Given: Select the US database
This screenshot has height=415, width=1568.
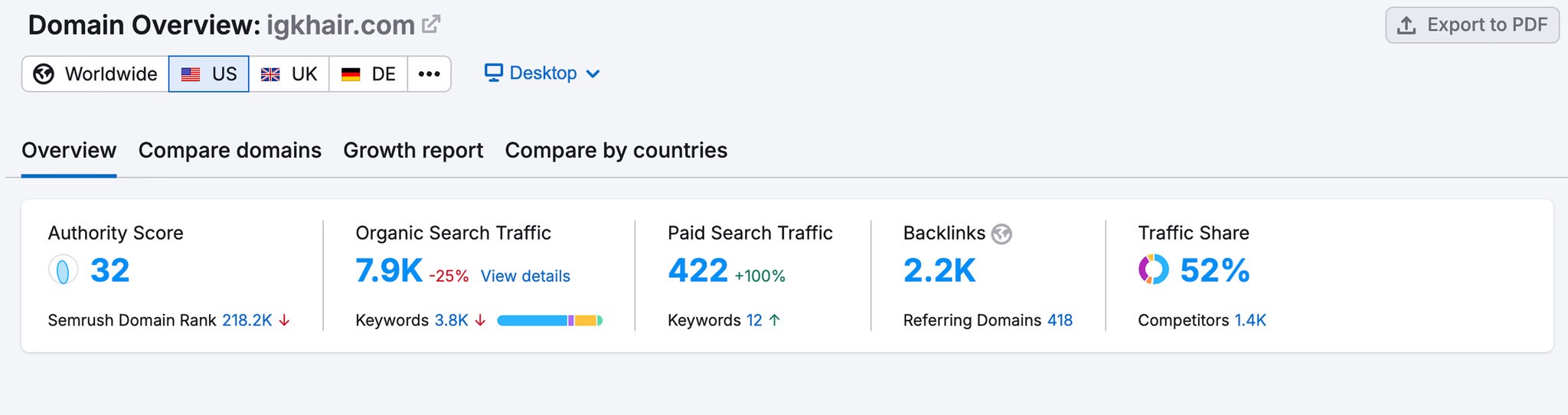Looking at the screenshot, I should [x=209, y=74].
